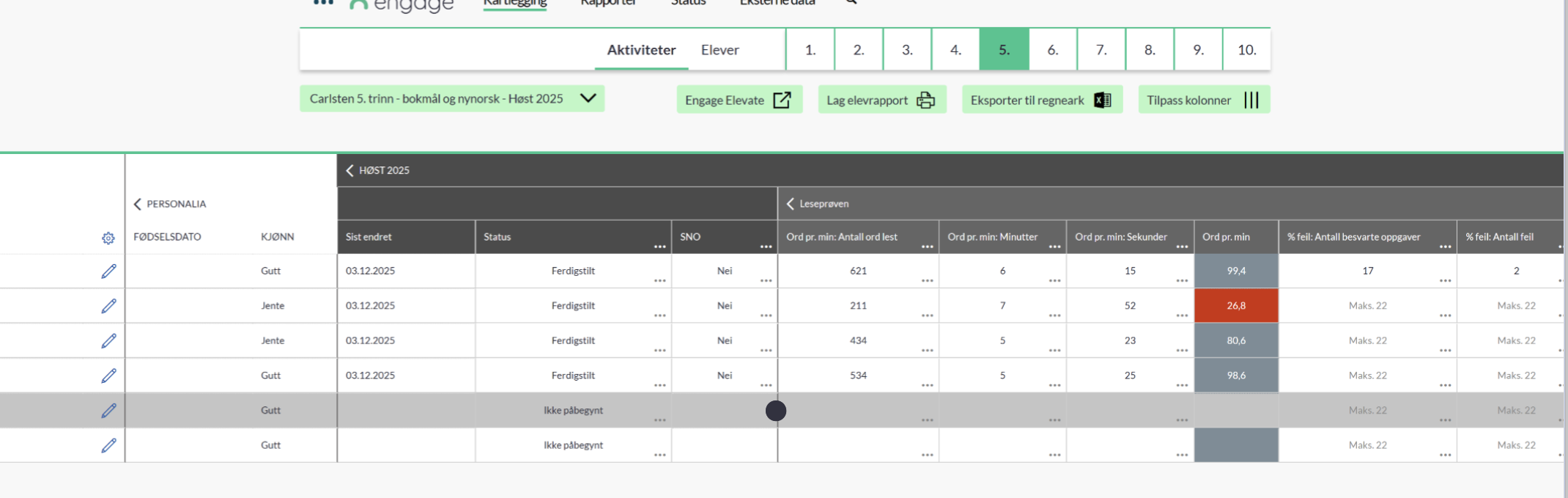Export table with Eksporter til regneark

click(x=1041, y=100)
